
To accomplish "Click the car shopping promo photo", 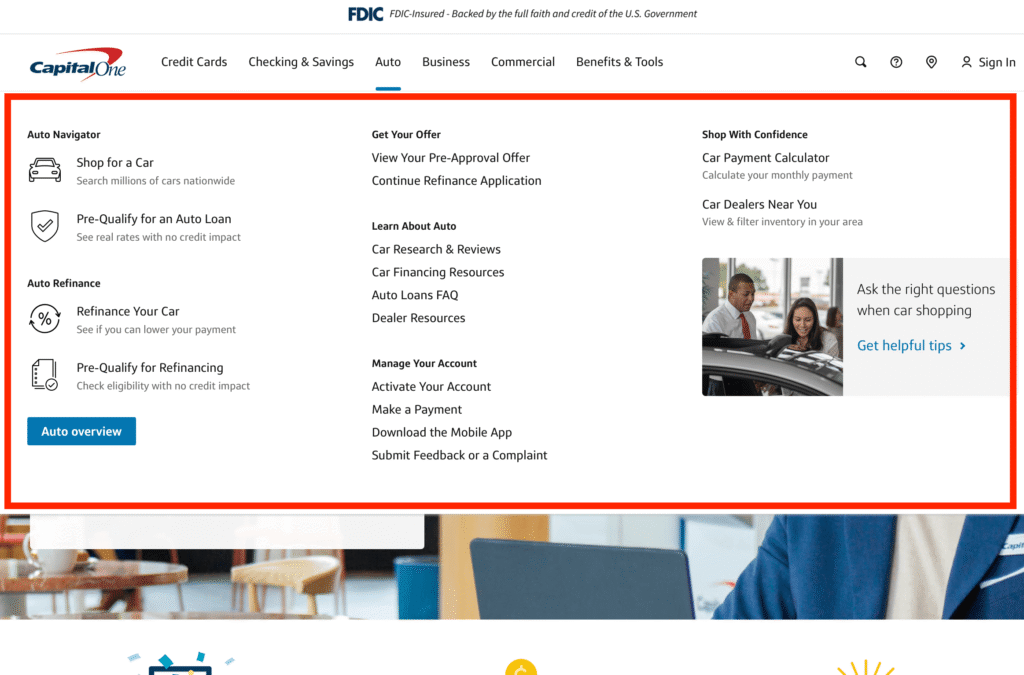I will (x=772, y=327).
